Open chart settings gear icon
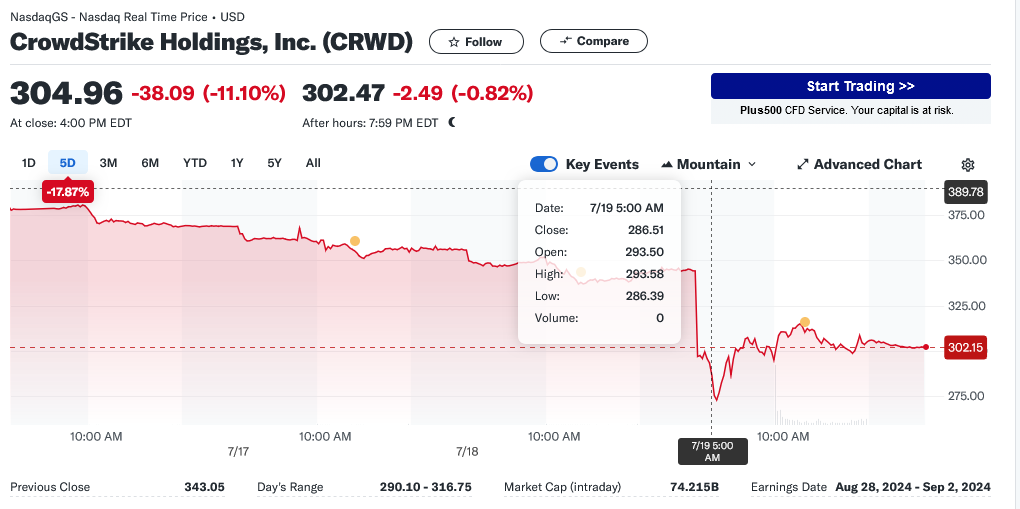Image resolution: width=1020 pixels, height=509 pixels. [x=967, y=165]
